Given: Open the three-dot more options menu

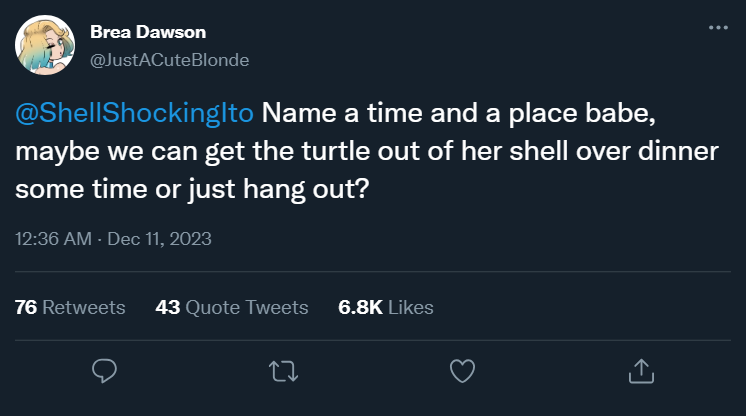Looking at the screenshot, I should [x=718, y=28].
